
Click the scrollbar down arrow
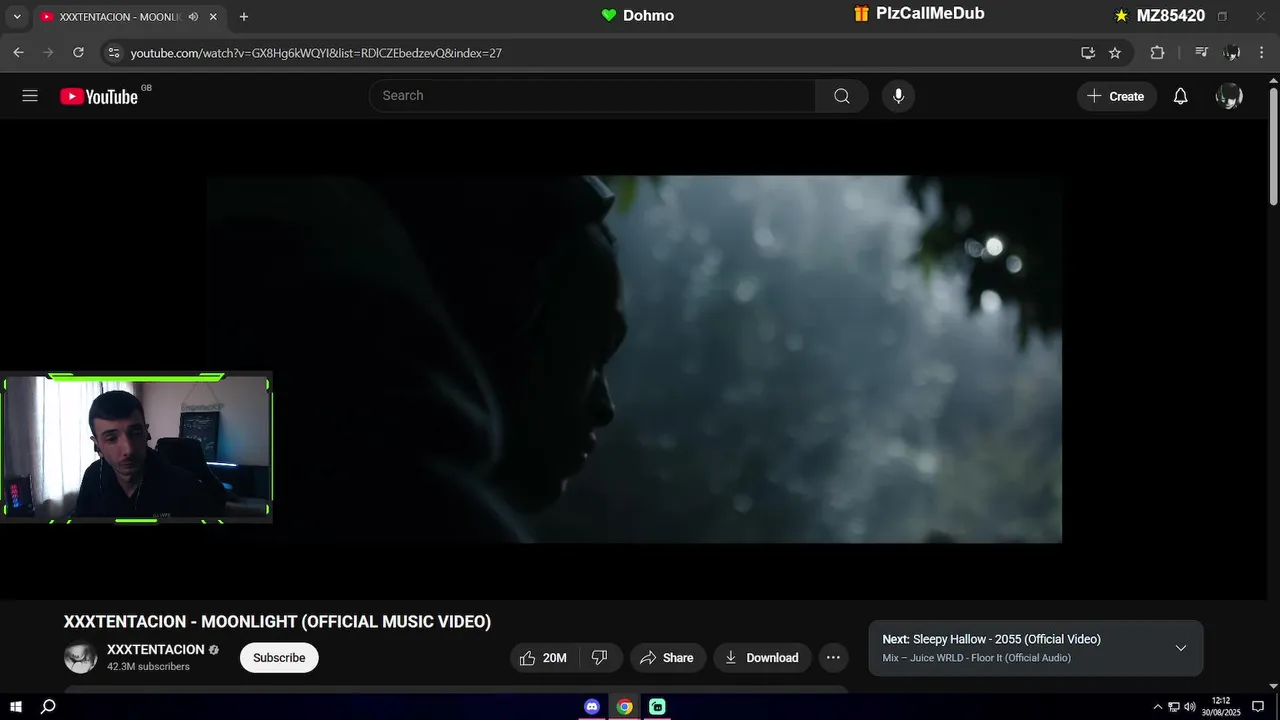pos(1273,686)
